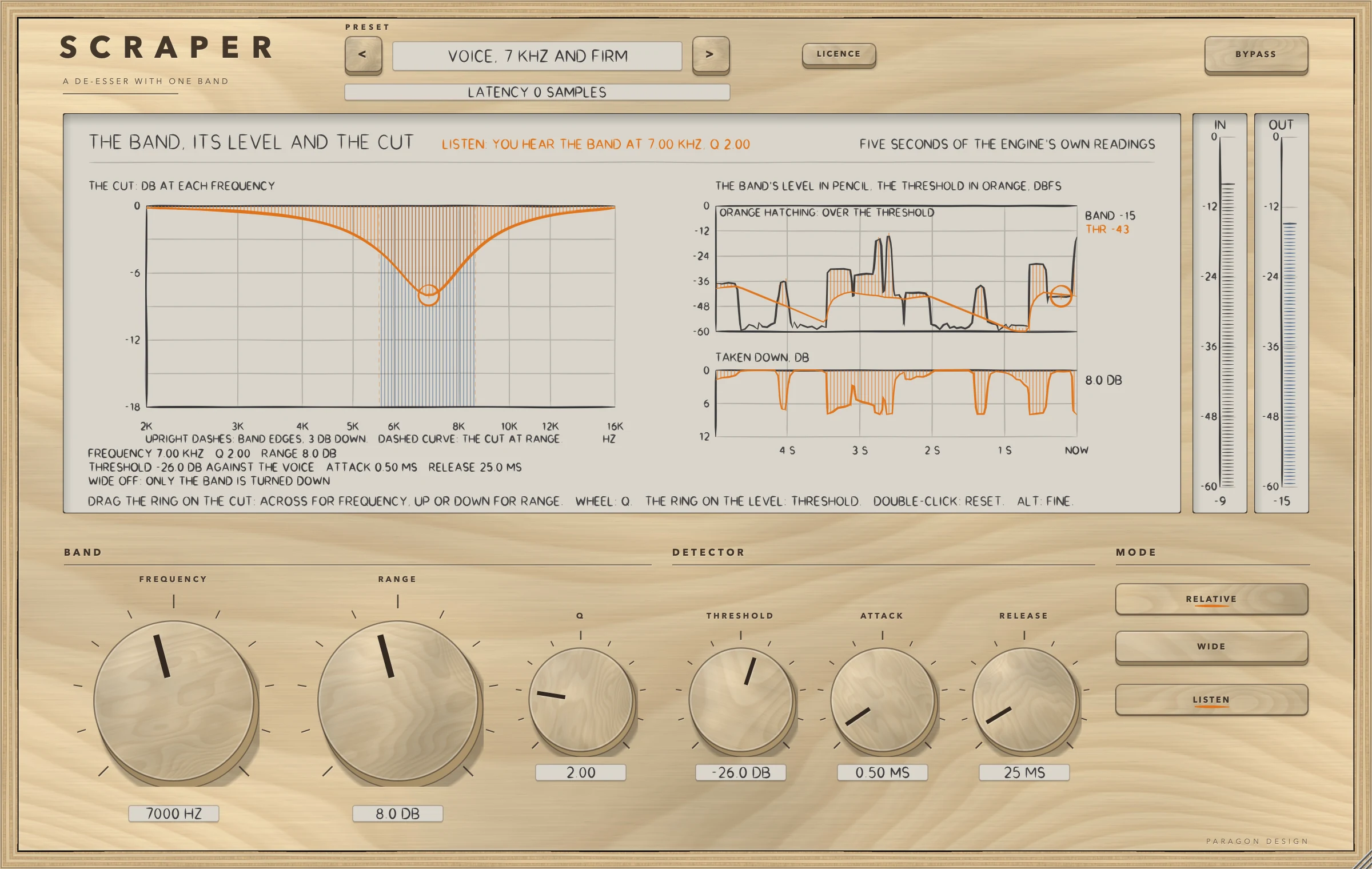The image size is (1372, 869).
Task: Select the 25 MS release value field
Action: [1024, 772]
